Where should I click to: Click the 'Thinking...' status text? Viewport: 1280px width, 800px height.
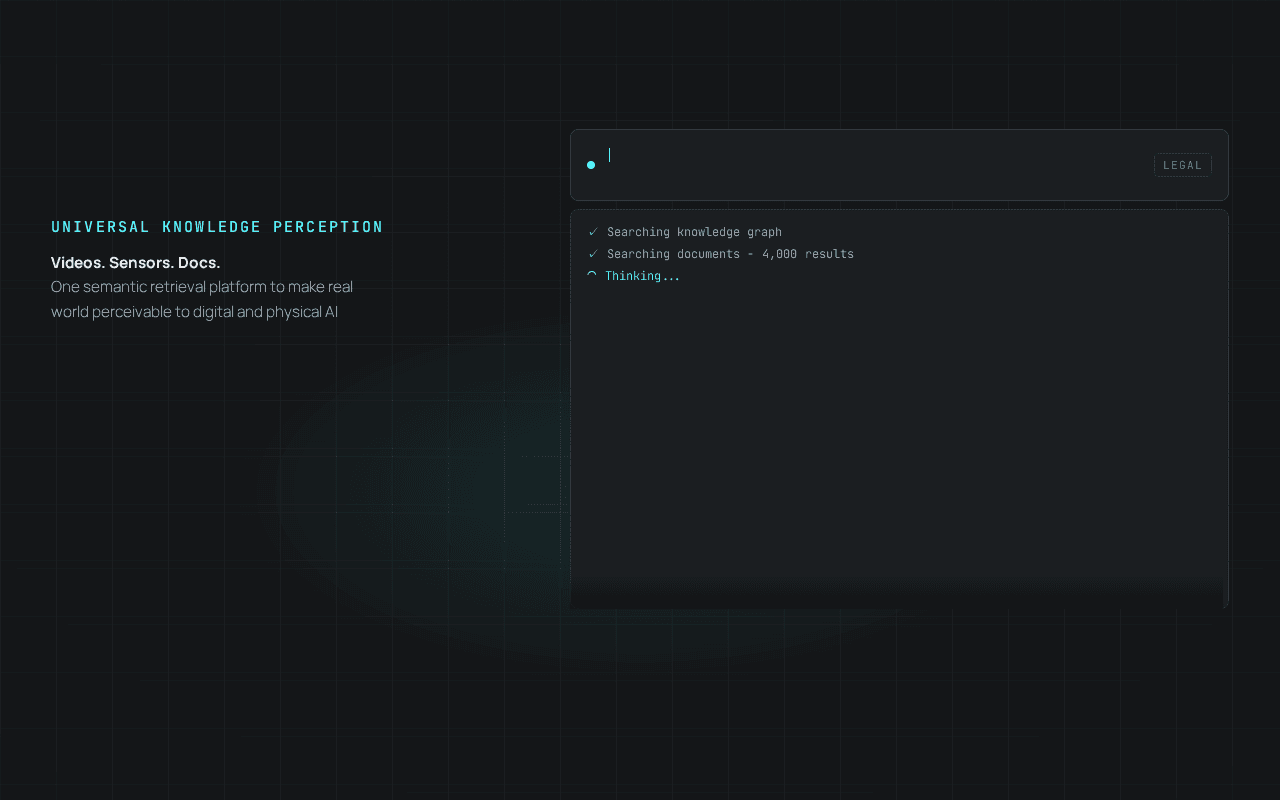click(642, 276)
